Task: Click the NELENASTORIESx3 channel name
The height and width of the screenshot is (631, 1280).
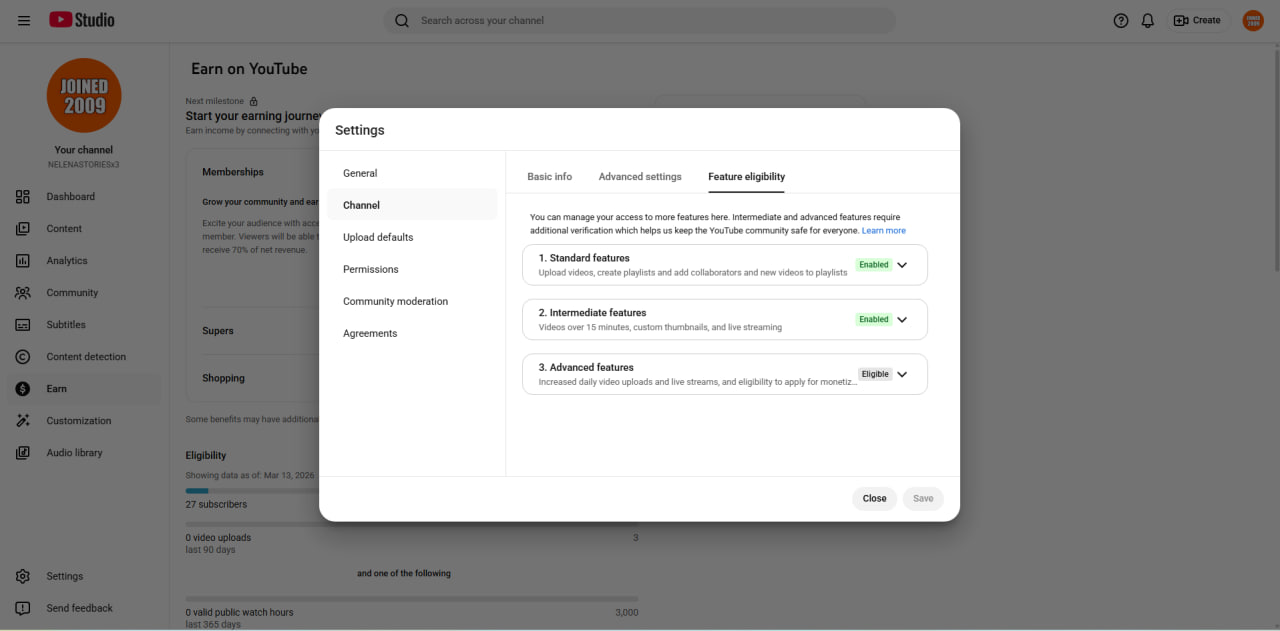Action: pos(84,165)
